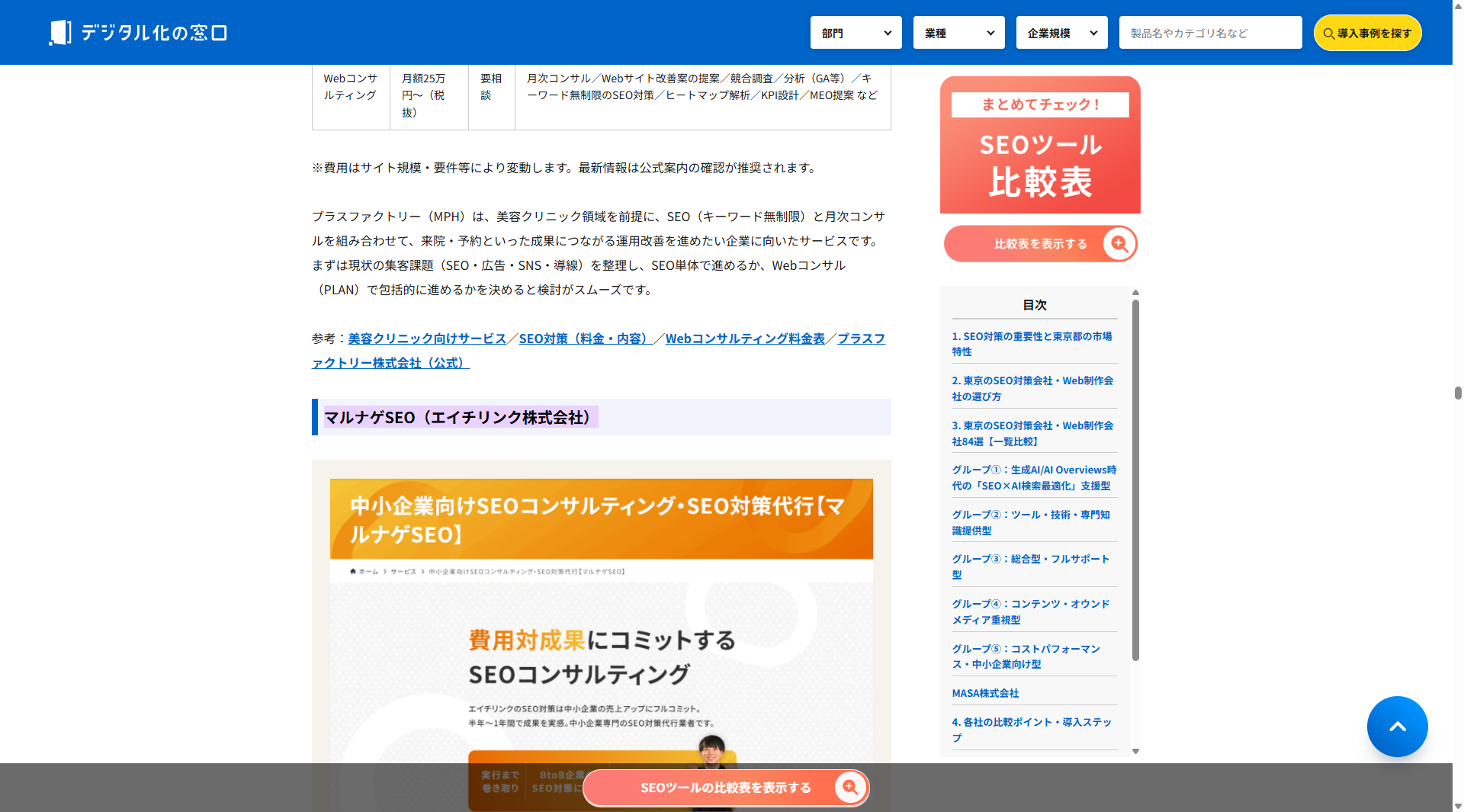Focus the product name search field
Screen dimensions: 1464x812
(1210, 33)
